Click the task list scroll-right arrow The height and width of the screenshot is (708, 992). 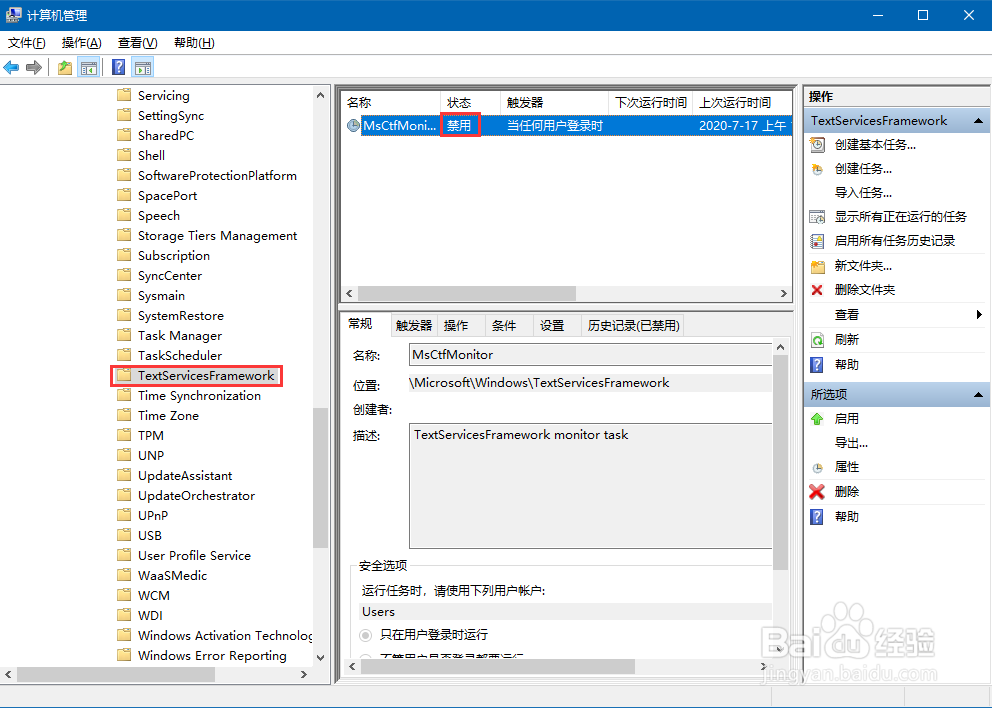(784, 294)
